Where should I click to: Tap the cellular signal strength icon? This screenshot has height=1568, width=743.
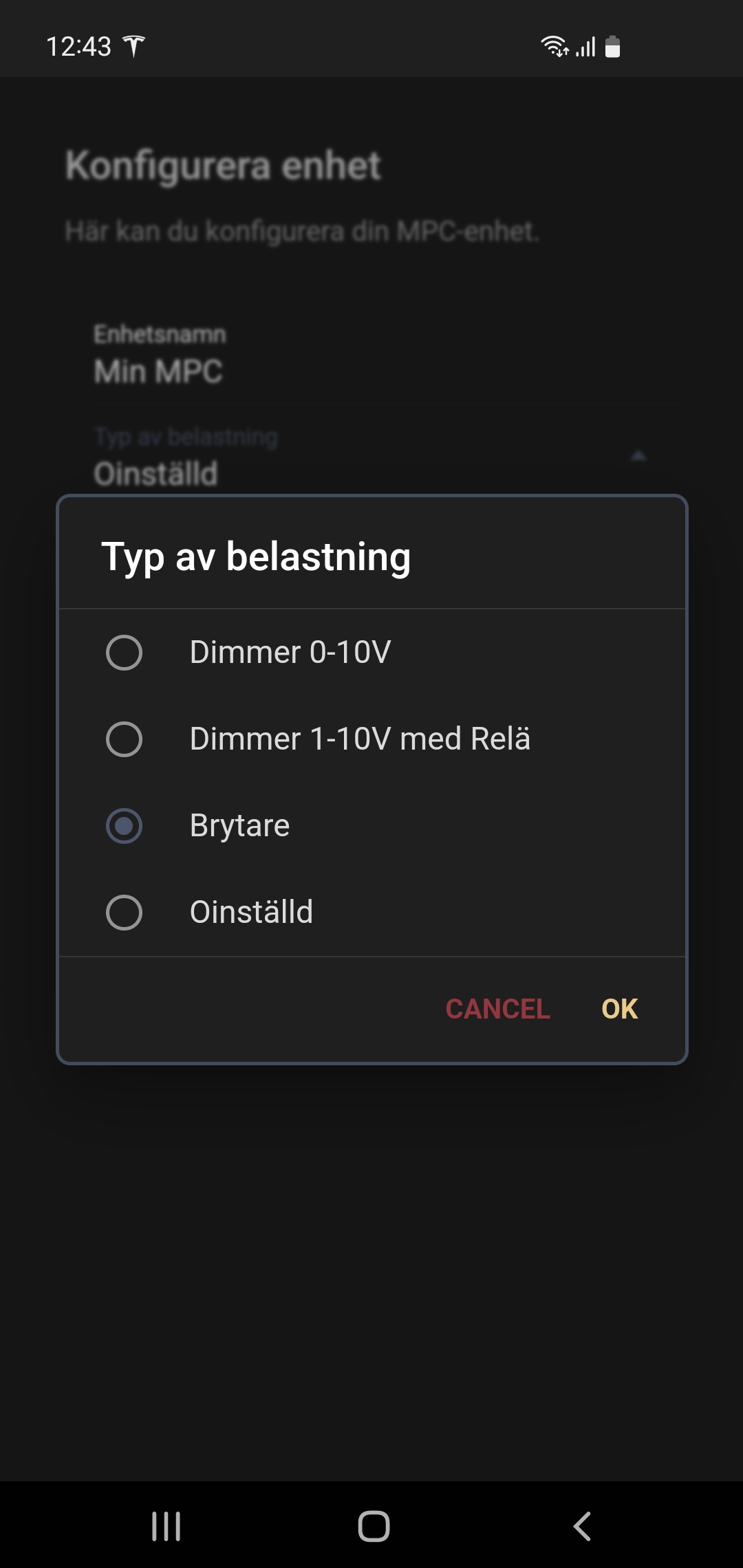[585, 47]
